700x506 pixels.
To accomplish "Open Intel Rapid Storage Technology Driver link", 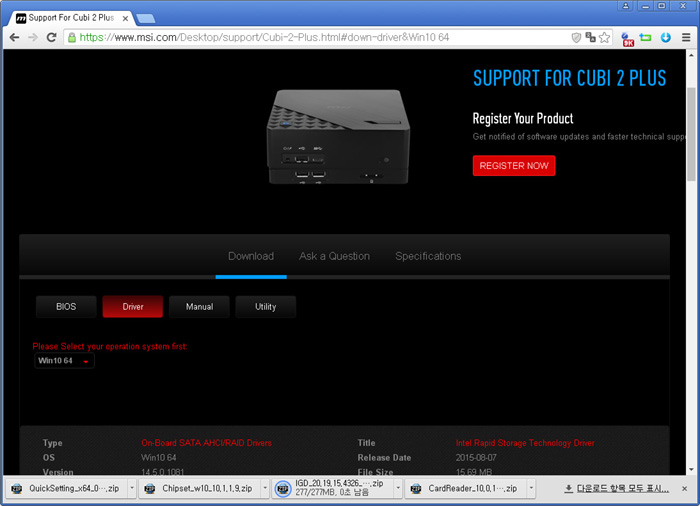I will pos(525,443).
